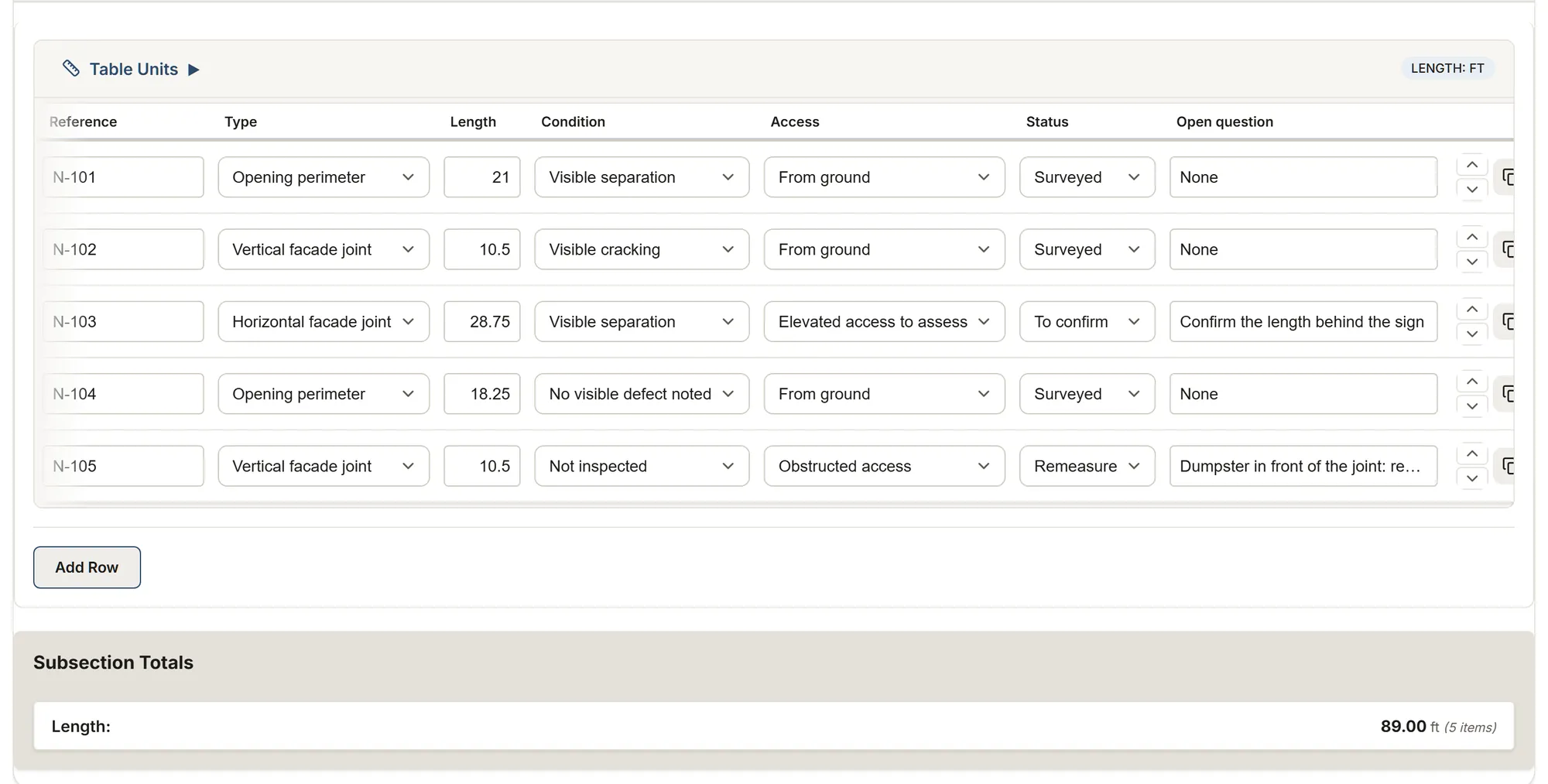The width and height of the screenshot is (1548, 784).
Task: Open the Type dropdown for N-101
Action: click(x=324, y=177)
